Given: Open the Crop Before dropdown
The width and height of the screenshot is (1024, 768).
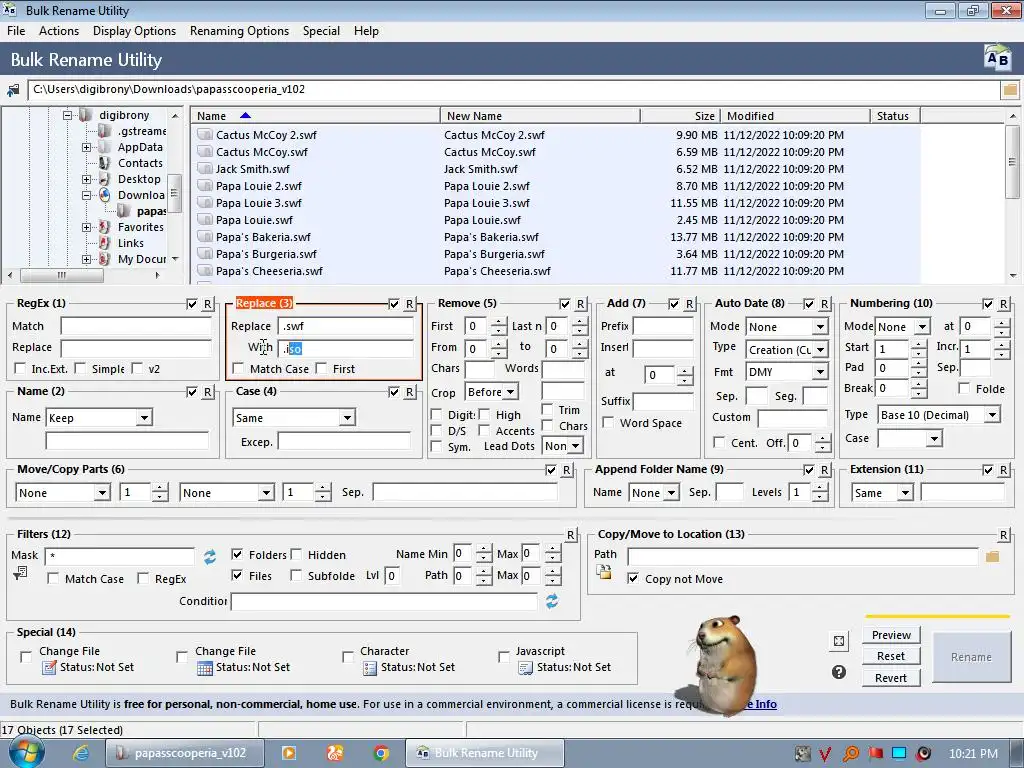Looking at the screenshot, I should pyautogui.click(x=511, y=392).
